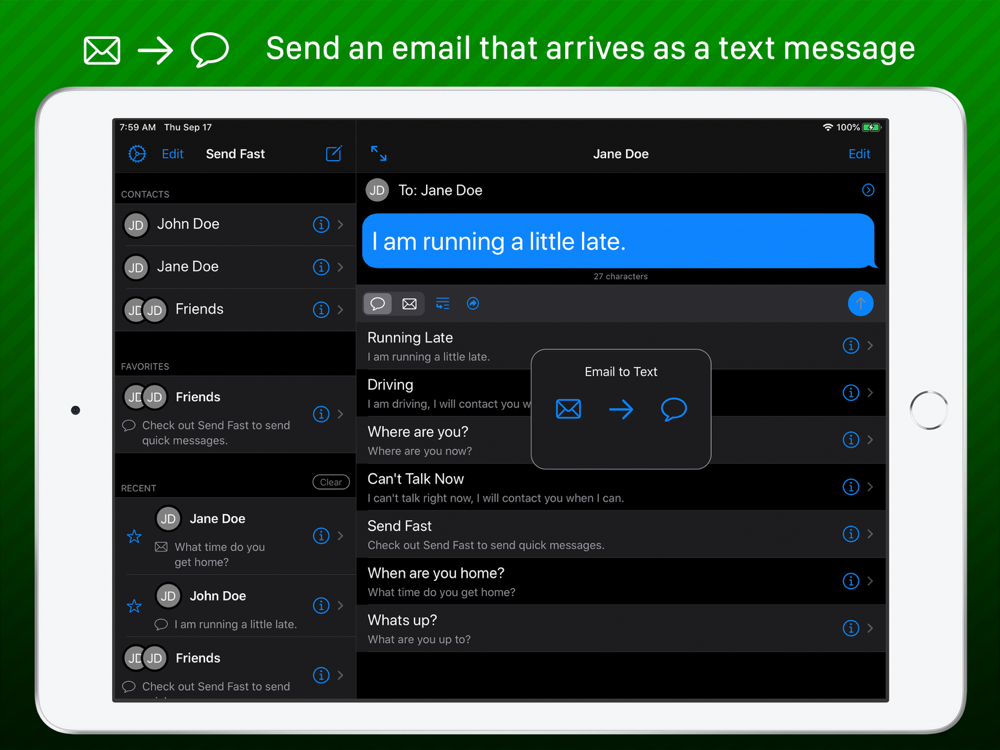Expand Can't Talk Now row chevron
1000x750 pixels.
(871, 487)
